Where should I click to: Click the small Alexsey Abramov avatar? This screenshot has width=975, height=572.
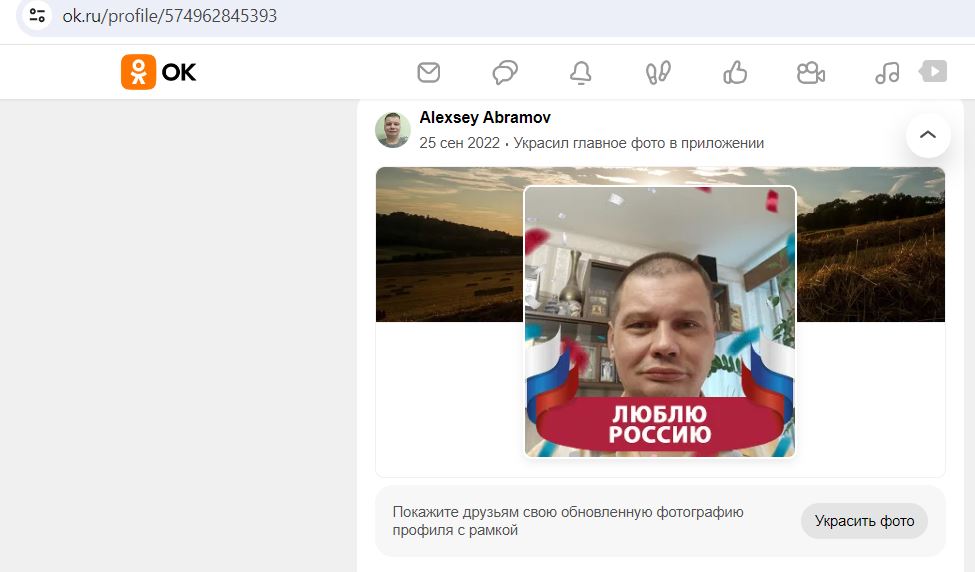pyautogui.click(x=393, y=130)
